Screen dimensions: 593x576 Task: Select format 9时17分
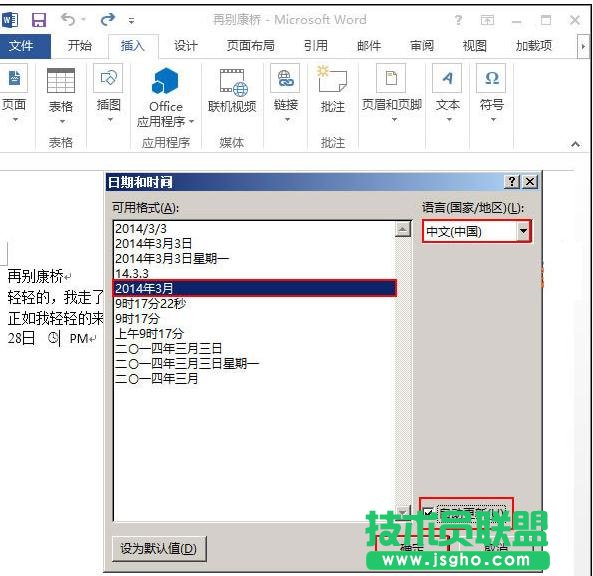point(254,318)
